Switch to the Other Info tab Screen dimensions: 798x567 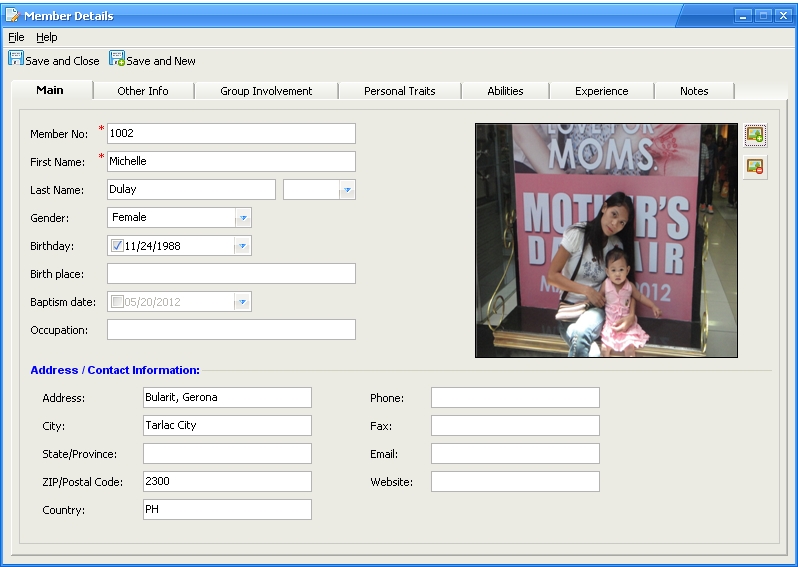[143, 91]
